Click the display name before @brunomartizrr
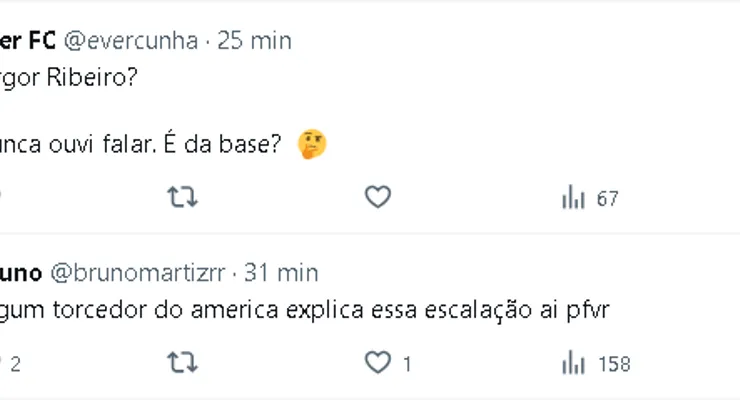 [x=20, y=272]
